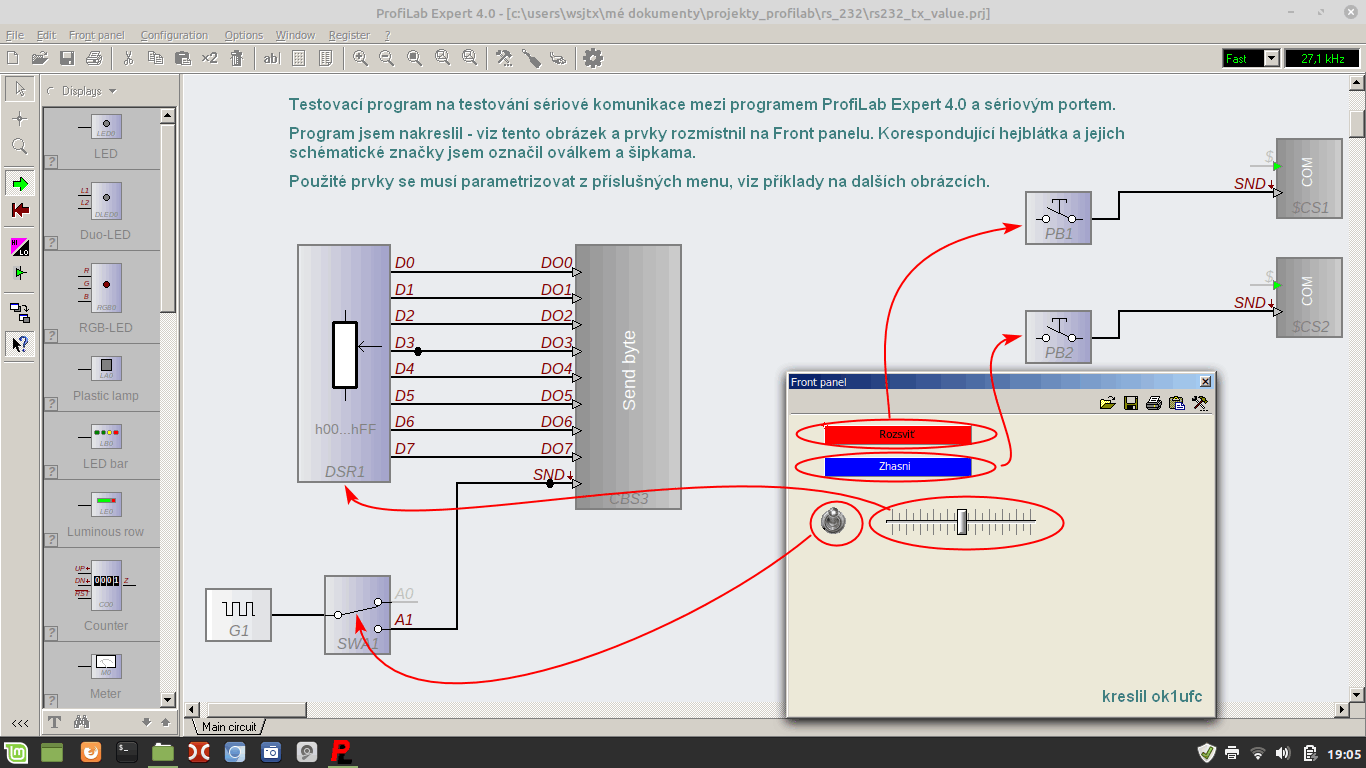The height and width of the screenshot is (768, 1366).
Task: Click the dark red Stop arrow icon
Action: [19, 210]
